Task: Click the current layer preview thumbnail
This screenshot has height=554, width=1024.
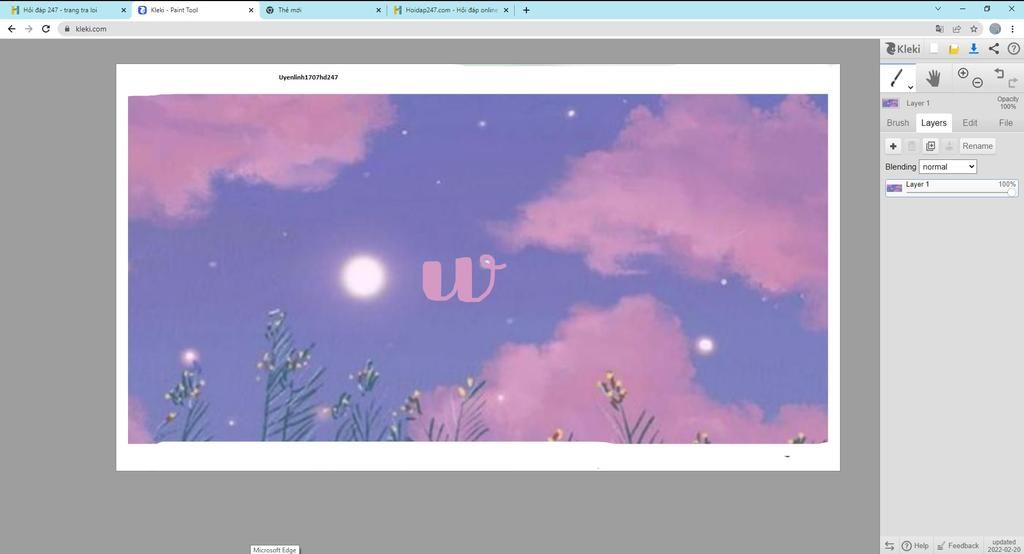Action: click(890, 103)
